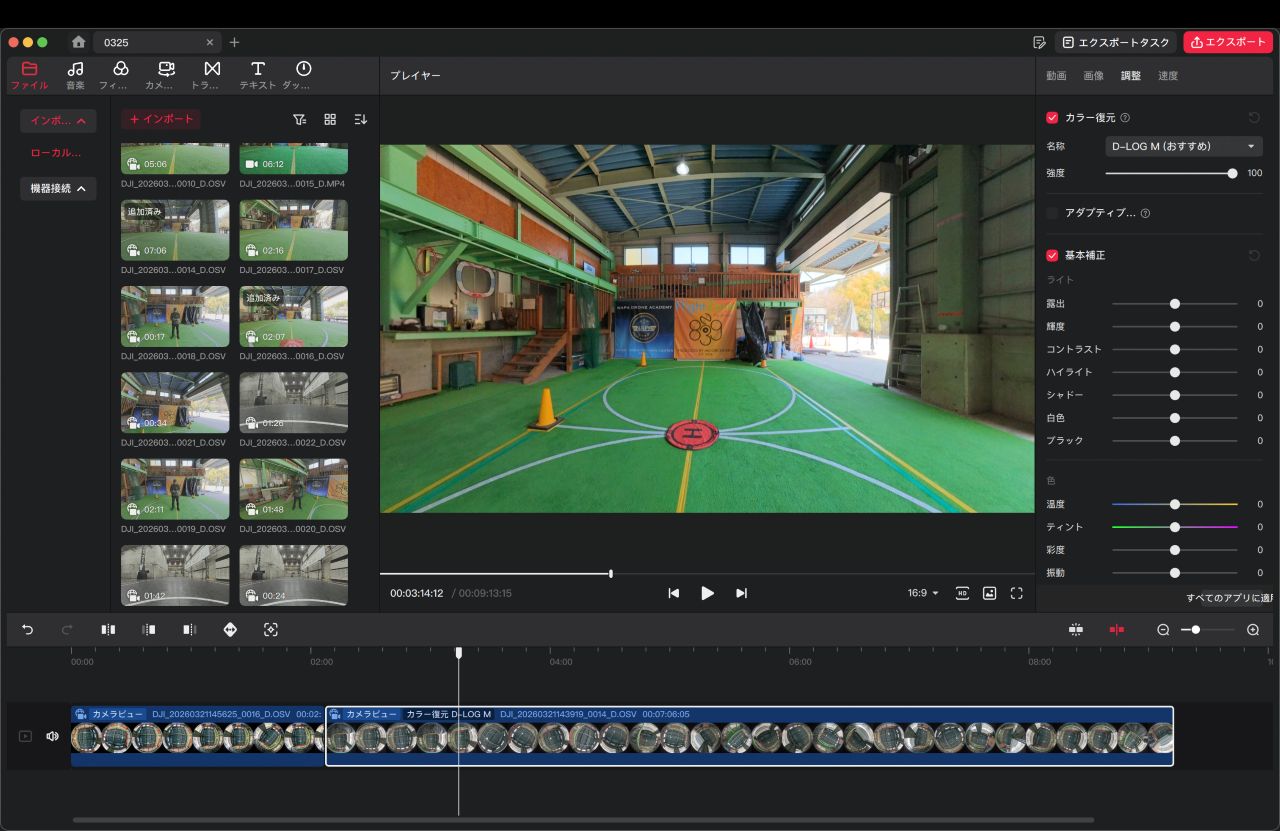Zoom in the timeline with plus icon
The width and height of the screenshot is (1280, 831).
click(1253, 630)
